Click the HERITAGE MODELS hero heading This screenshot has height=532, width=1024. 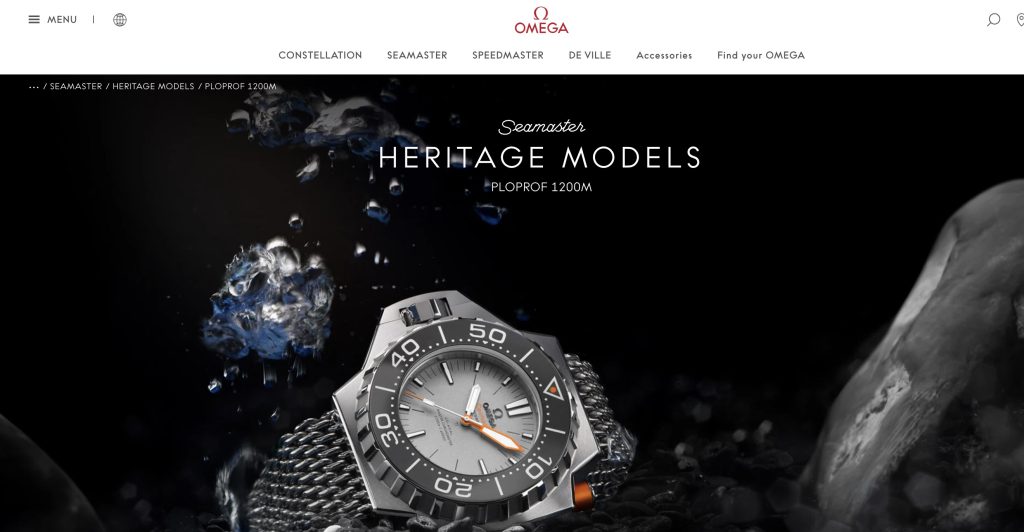[x=539, y=158]
